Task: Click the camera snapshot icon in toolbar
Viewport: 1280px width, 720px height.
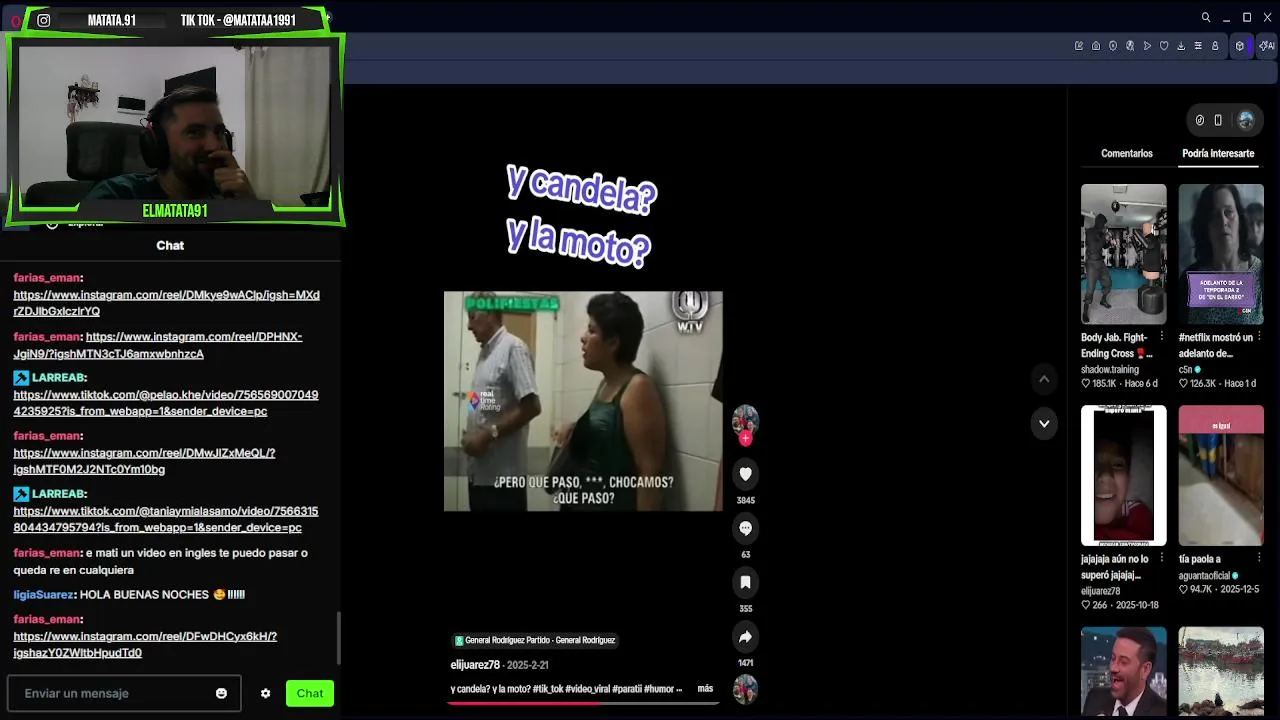Action: (x=1096, y=46)
